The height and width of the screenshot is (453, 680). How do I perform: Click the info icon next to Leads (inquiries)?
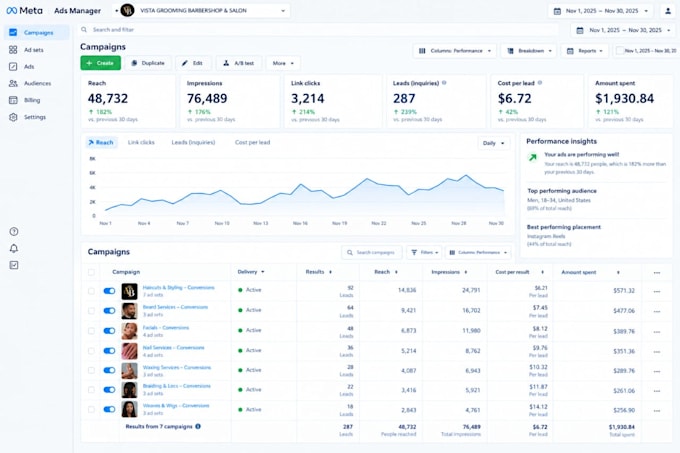tap(444, 83)
